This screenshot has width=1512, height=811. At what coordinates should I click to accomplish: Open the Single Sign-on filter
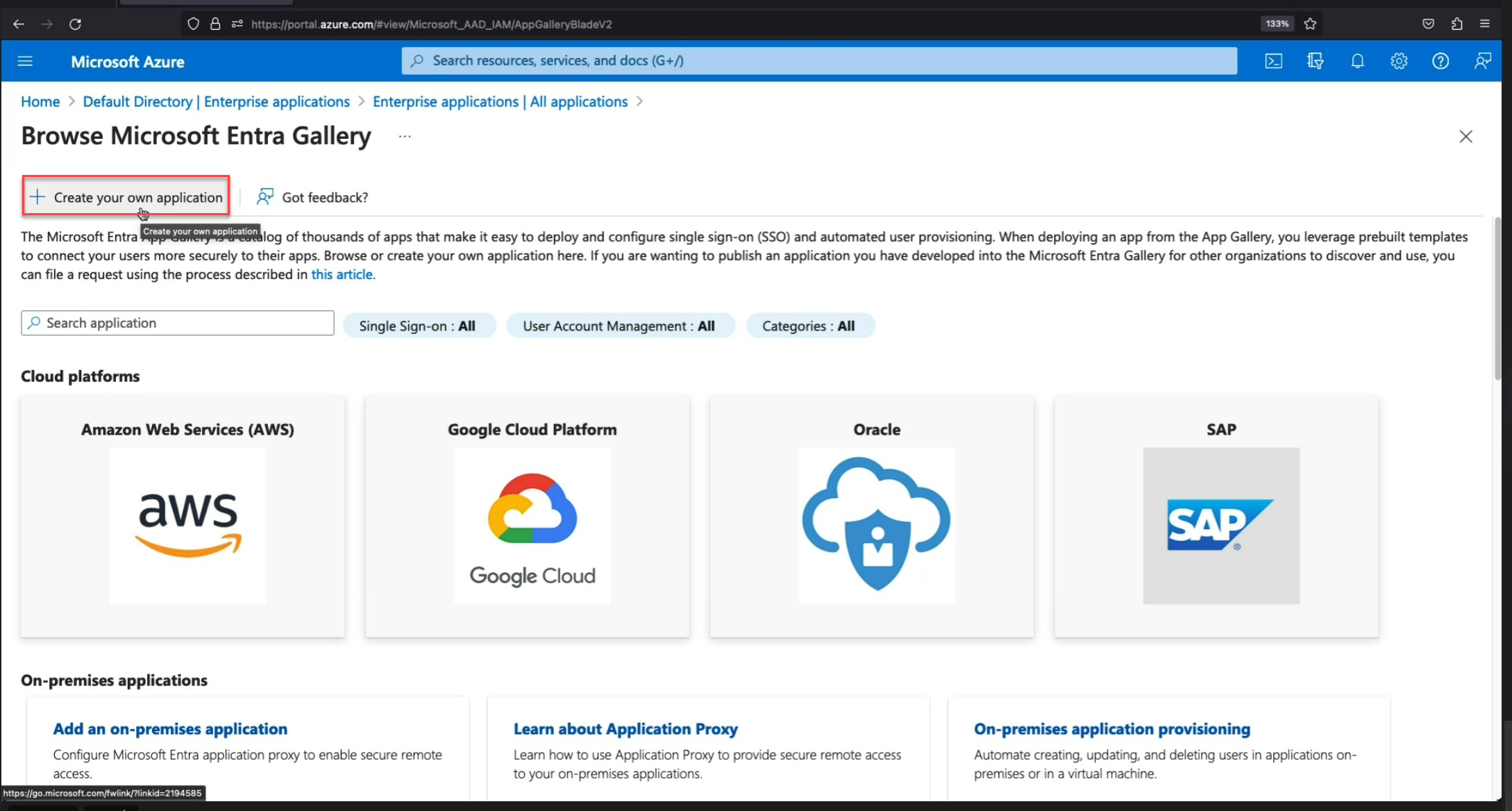point(419,325)
